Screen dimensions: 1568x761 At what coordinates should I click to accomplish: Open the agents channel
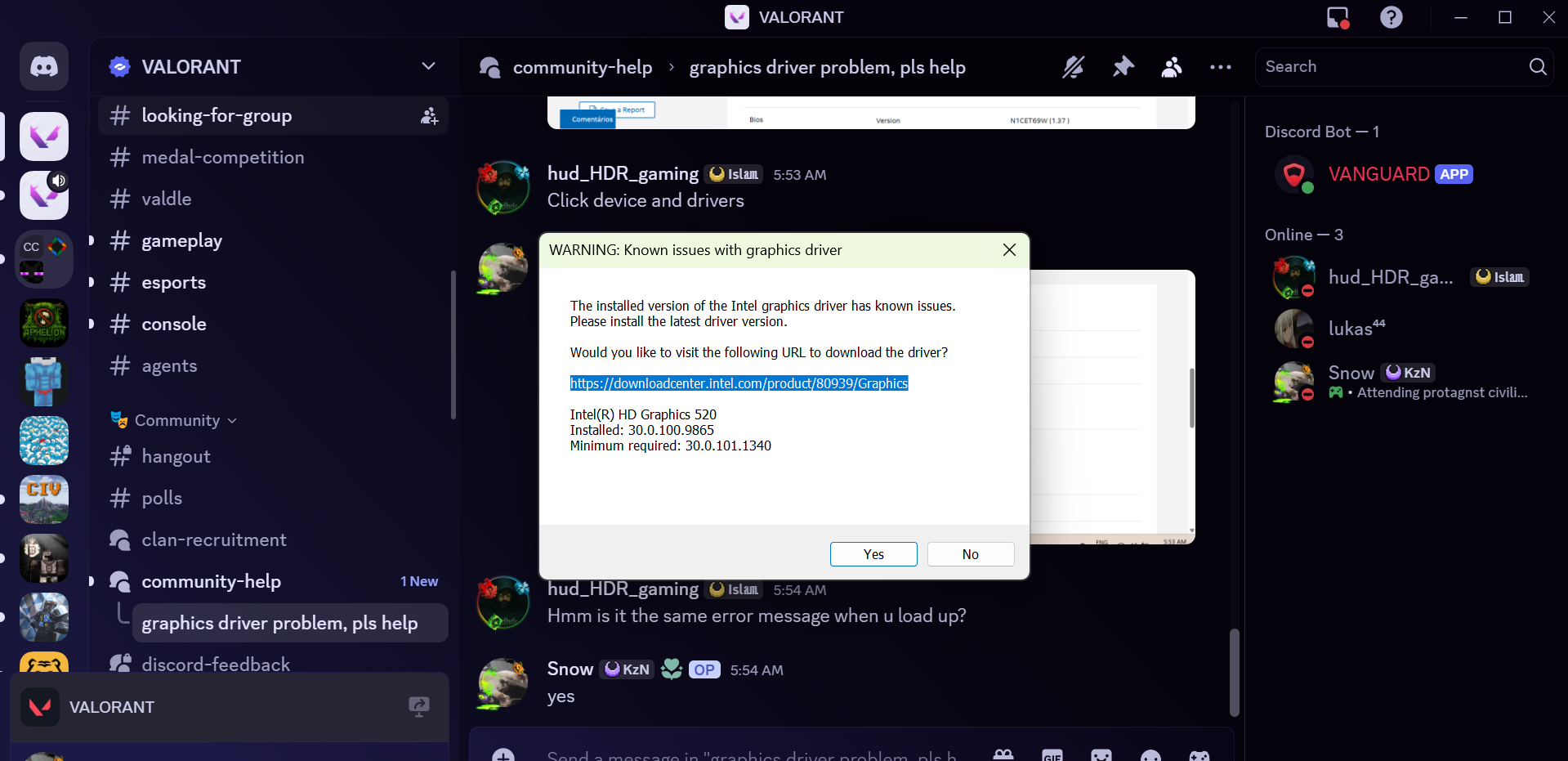point(273,365)
